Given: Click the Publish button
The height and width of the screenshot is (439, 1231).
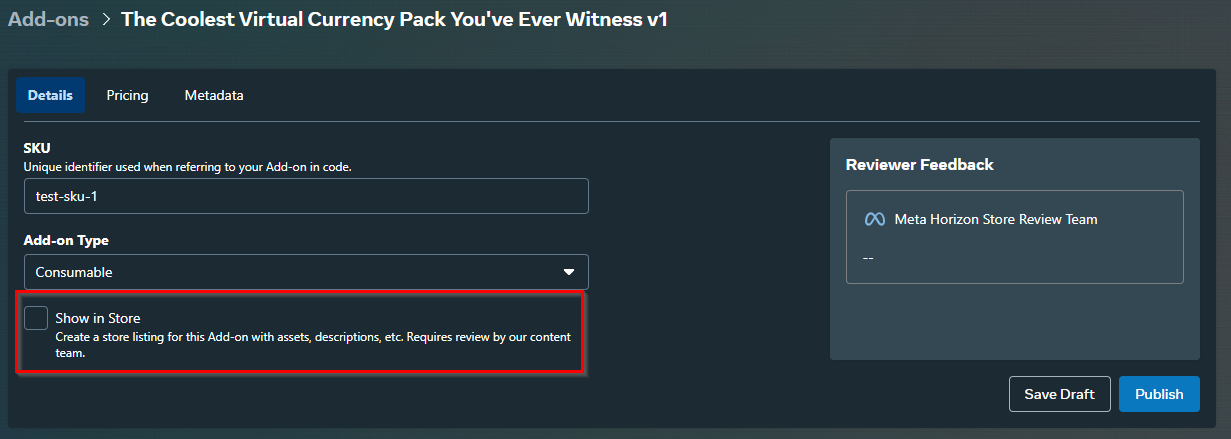Looking at the screenshot, I should pyautogui.click(x=1159, y=394).
